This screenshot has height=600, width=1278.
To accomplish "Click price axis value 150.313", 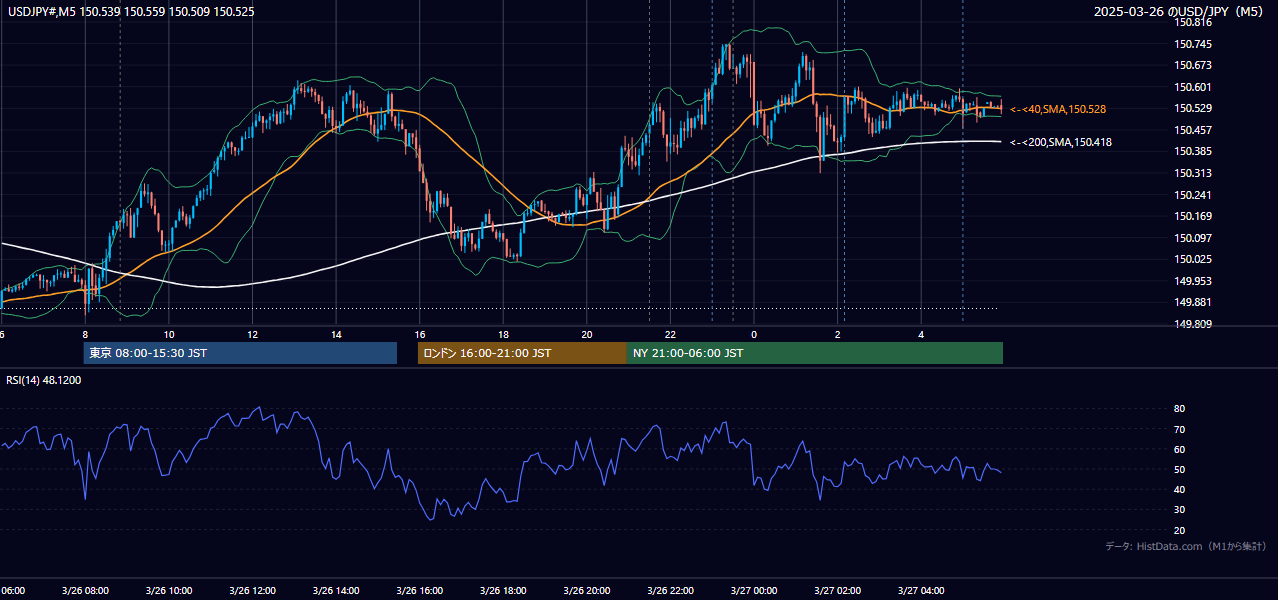I will pyautogui.click(x=1193, y=173).
